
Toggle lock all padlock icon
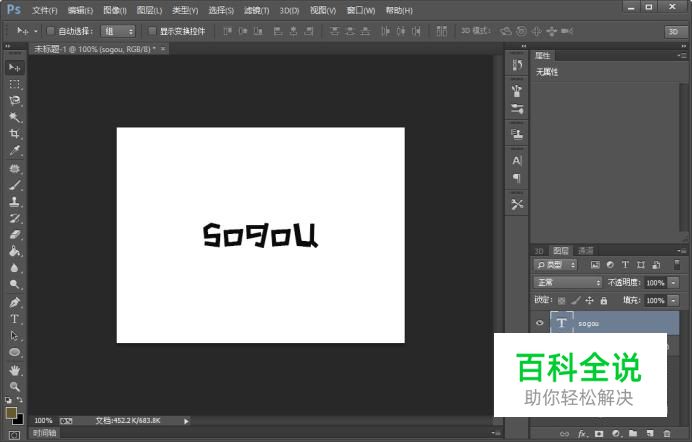[x=604, y=301]
